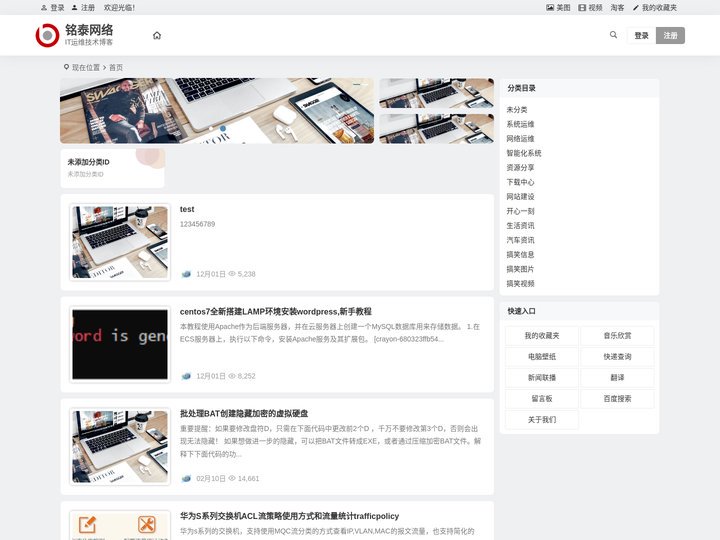The height and width of the screenshot is (540, 720).
Task: Click the author avatar in the centos7 LAMP post
Action: tap(186, 376)
